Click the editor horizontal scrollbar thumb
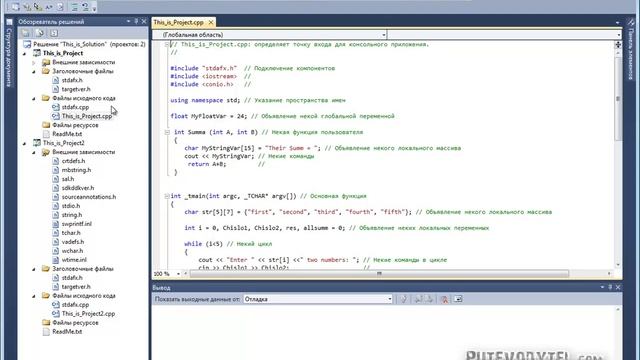This screenshot has width=640, height=360. (x=379, y=273)
